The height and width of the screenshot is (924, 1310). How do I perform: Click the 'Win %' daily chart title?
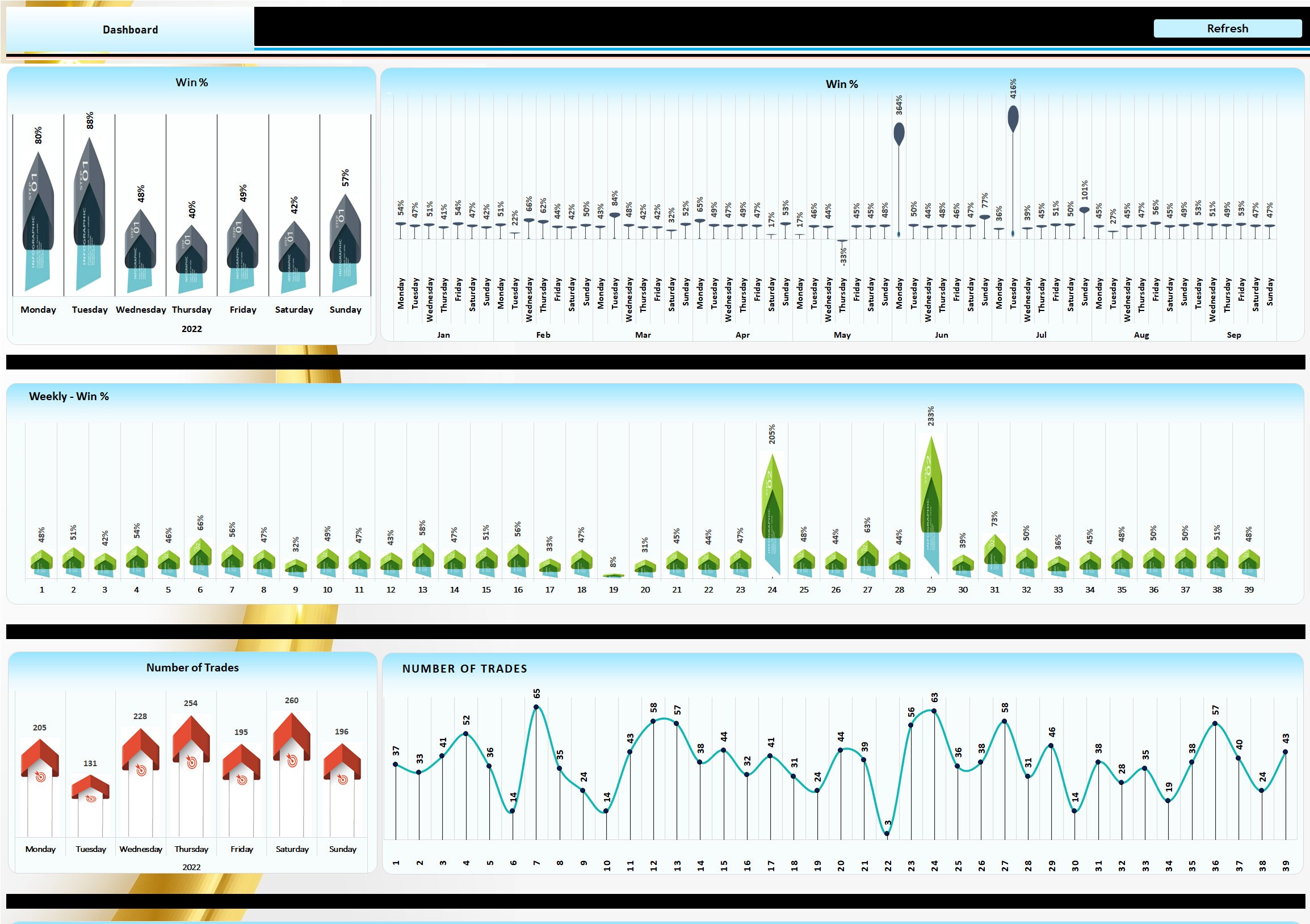pos(842,84)
